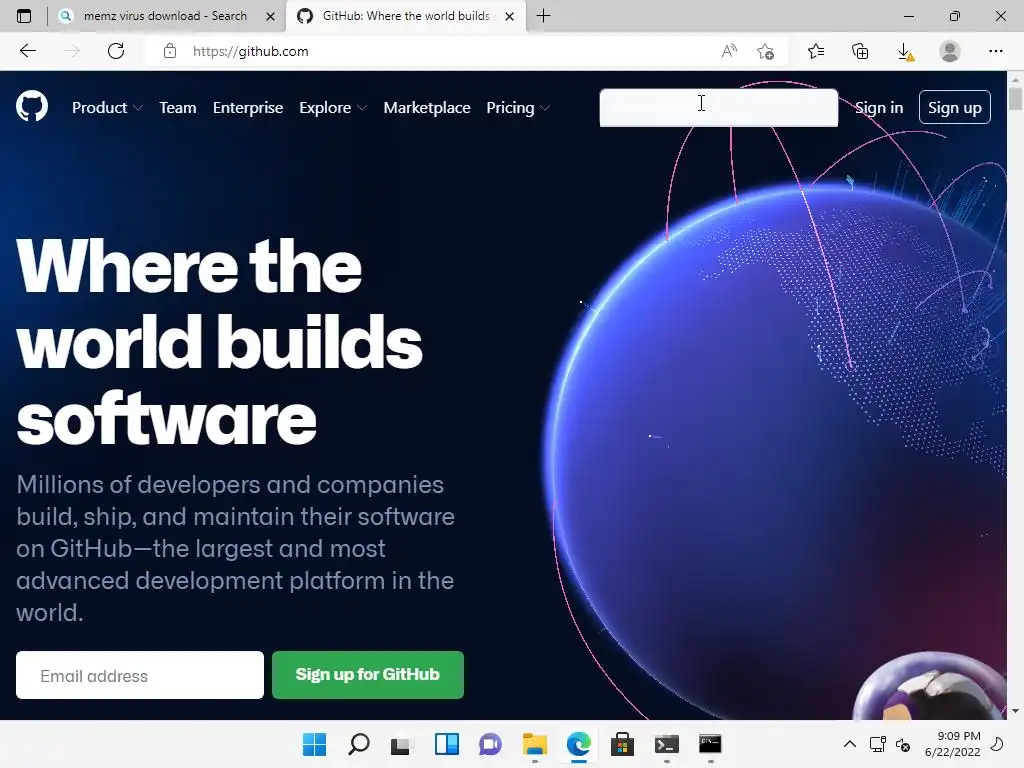
Task: Click Sign up for GitHub green button
Action: click(368, 675)
